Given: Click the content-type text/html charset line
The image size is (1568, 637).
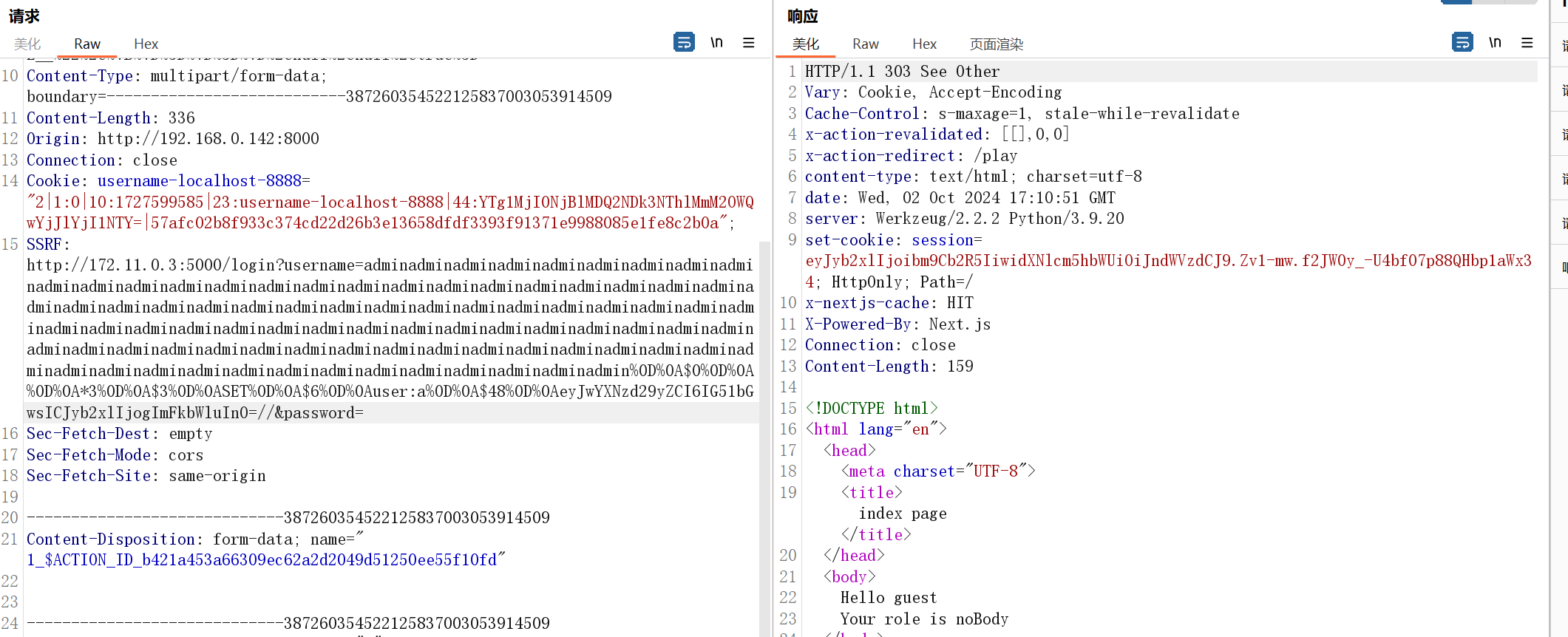Looking at the screenshot, I should (974, 176).
